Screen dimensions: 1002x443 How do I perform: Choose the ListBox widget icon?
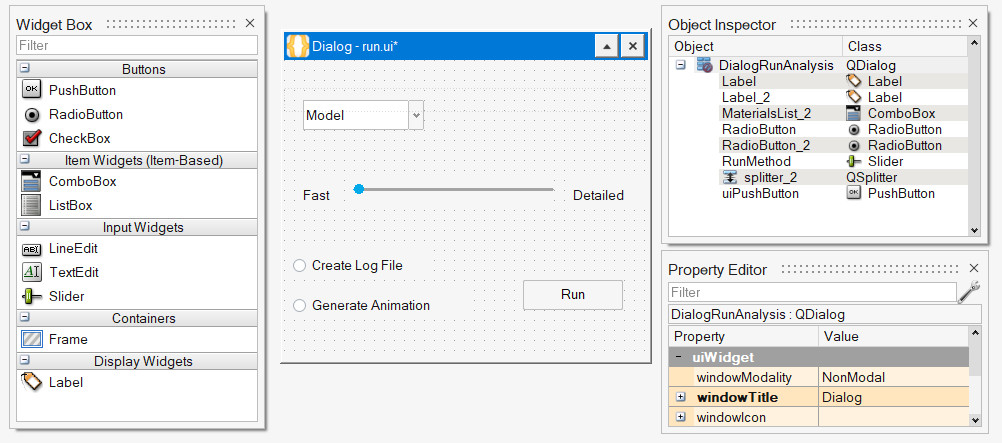pos(31,205)
